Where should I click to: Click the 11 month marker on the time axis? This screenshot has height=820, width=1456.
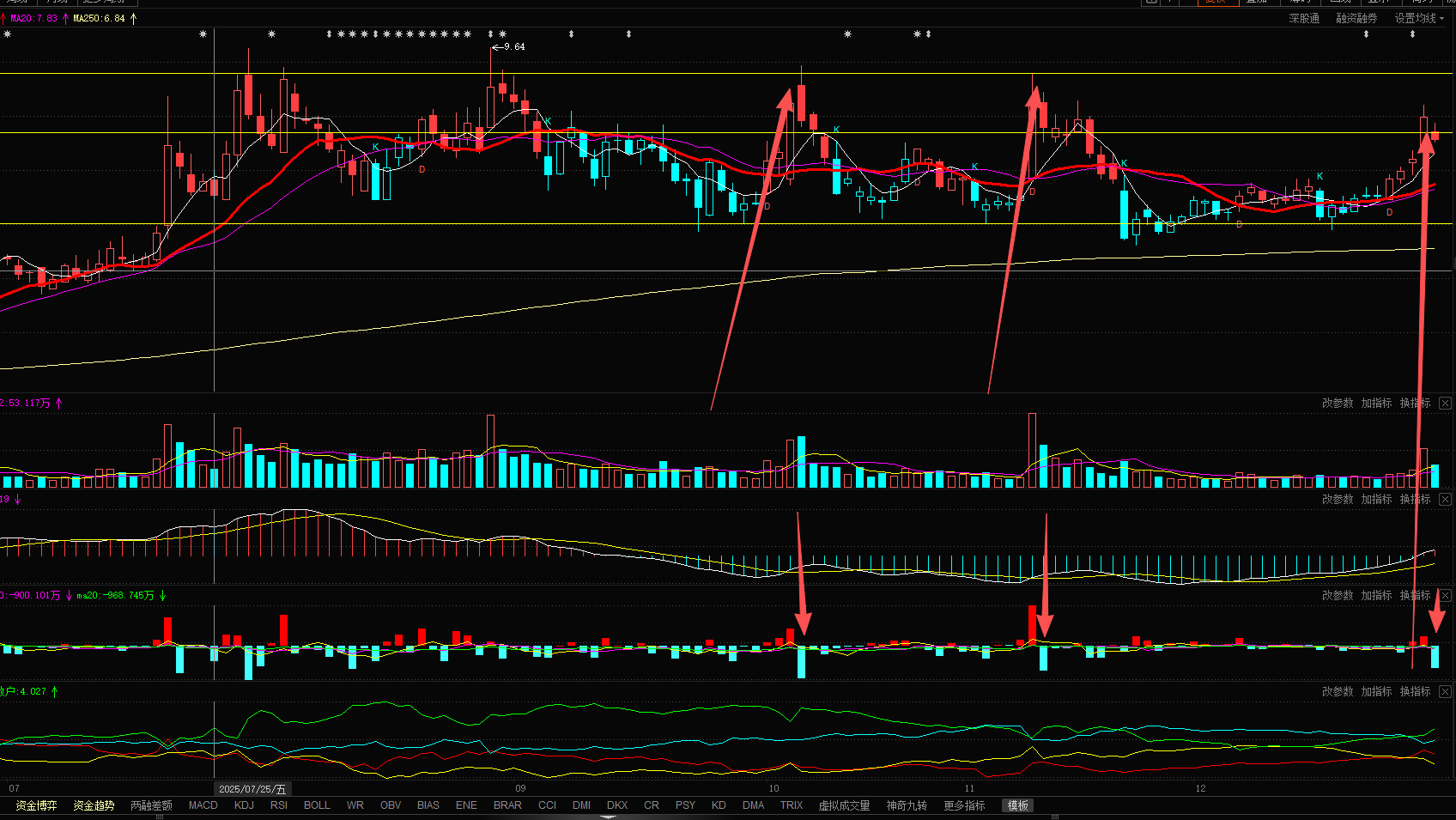(969, 788)
